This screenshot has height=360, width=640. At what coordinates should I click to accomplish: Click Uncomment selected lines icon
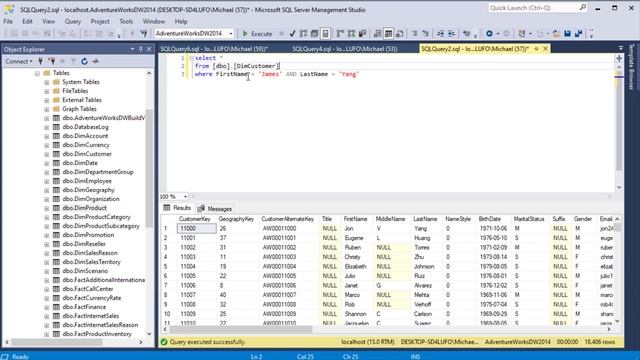[x=426, y=34]
